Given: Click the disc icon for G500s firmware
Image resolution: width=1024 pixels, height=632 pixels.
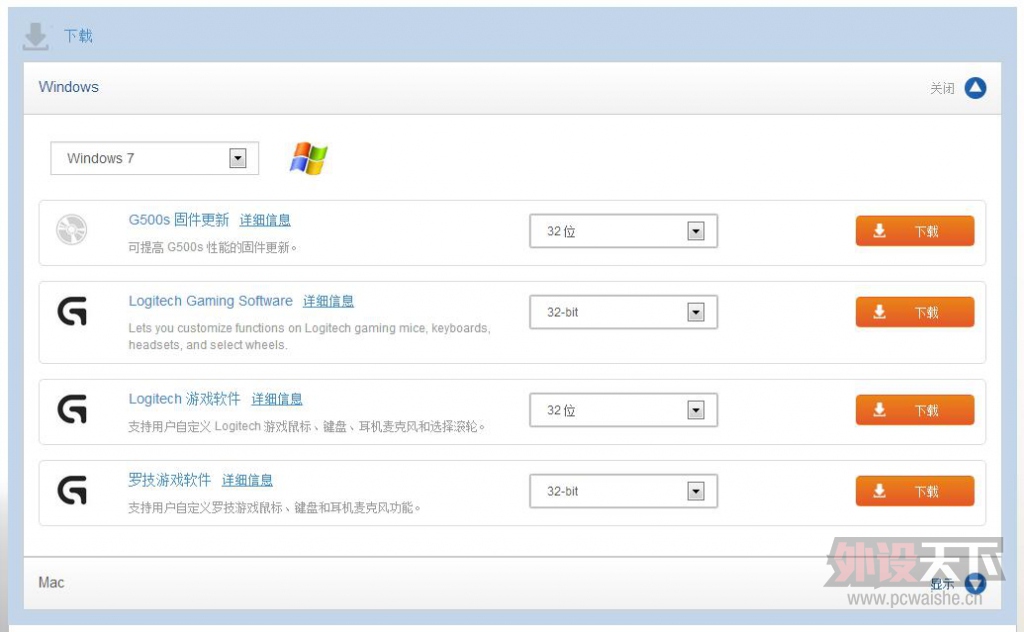Looking at the screenshot, I should 71,229.
